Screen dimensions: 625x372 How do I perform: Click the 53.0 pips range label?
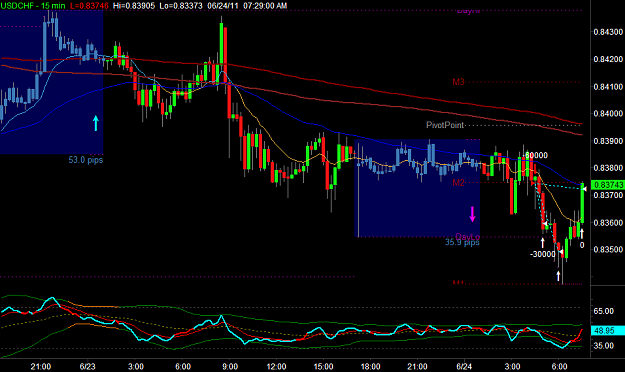tap(86, 160)
